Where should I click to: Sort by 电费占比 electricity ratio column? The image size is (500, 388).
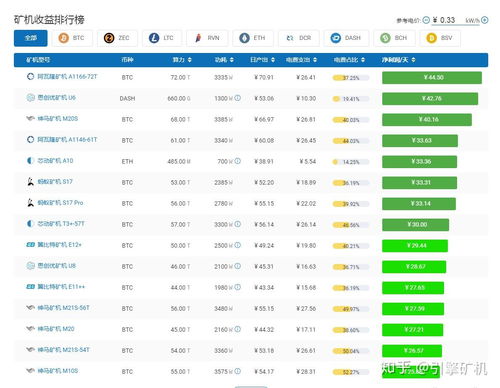(x=363, y=60)
